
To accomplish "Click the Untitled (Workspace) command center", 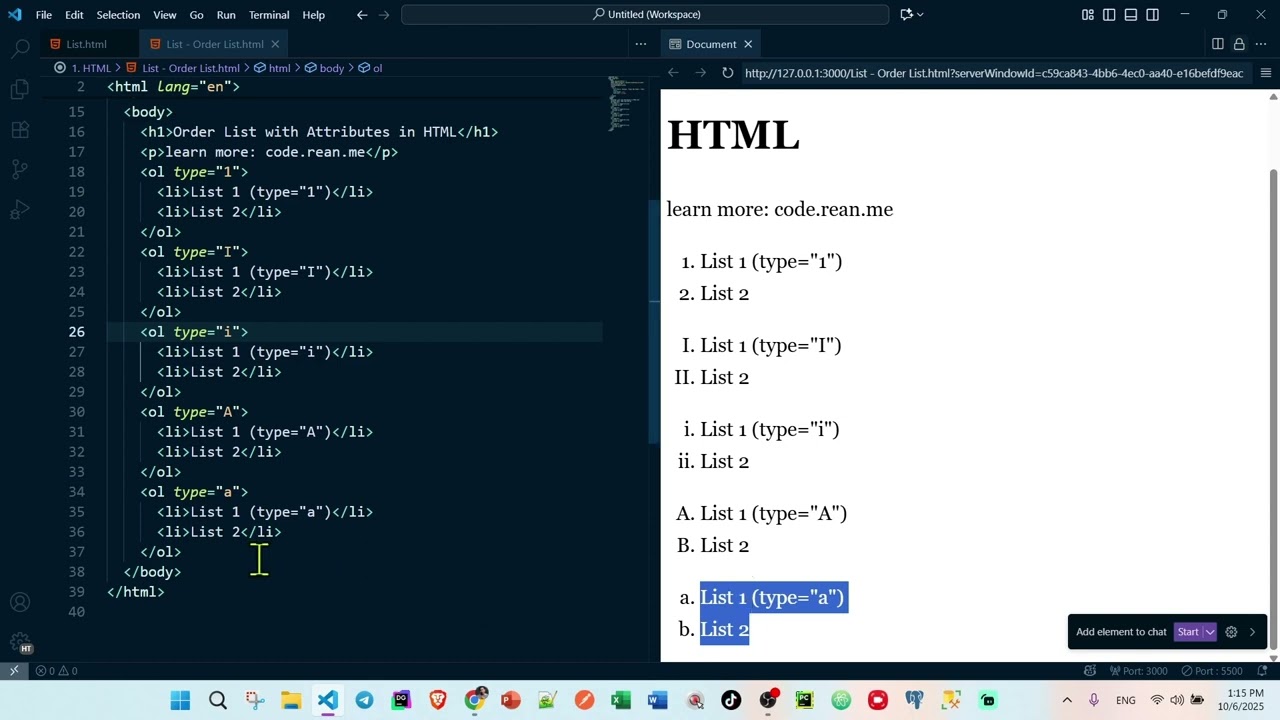I will point(645,14).
